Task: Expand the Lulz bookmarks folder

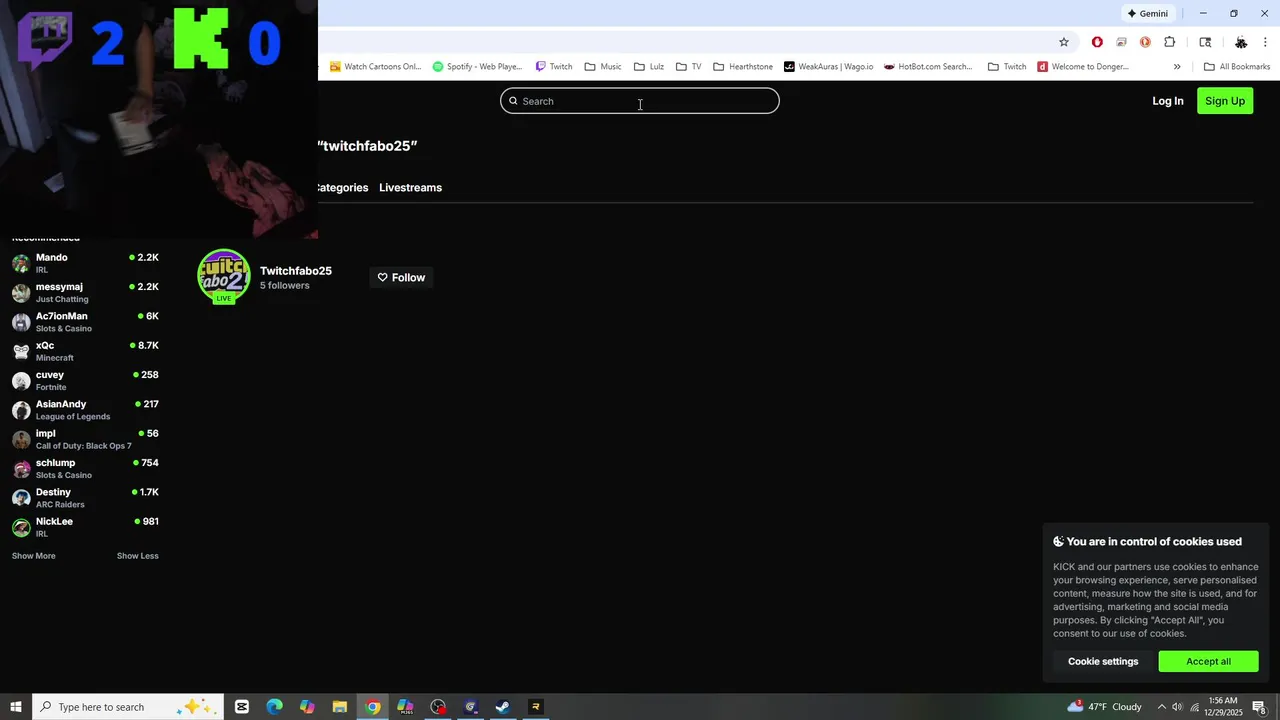Action: pyautogui.click(x=649, y=67)
